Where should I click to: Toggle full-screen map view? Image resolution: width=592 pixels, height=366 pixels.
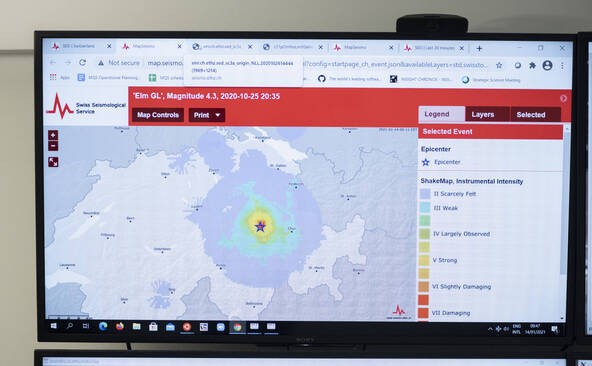(53, 162)
